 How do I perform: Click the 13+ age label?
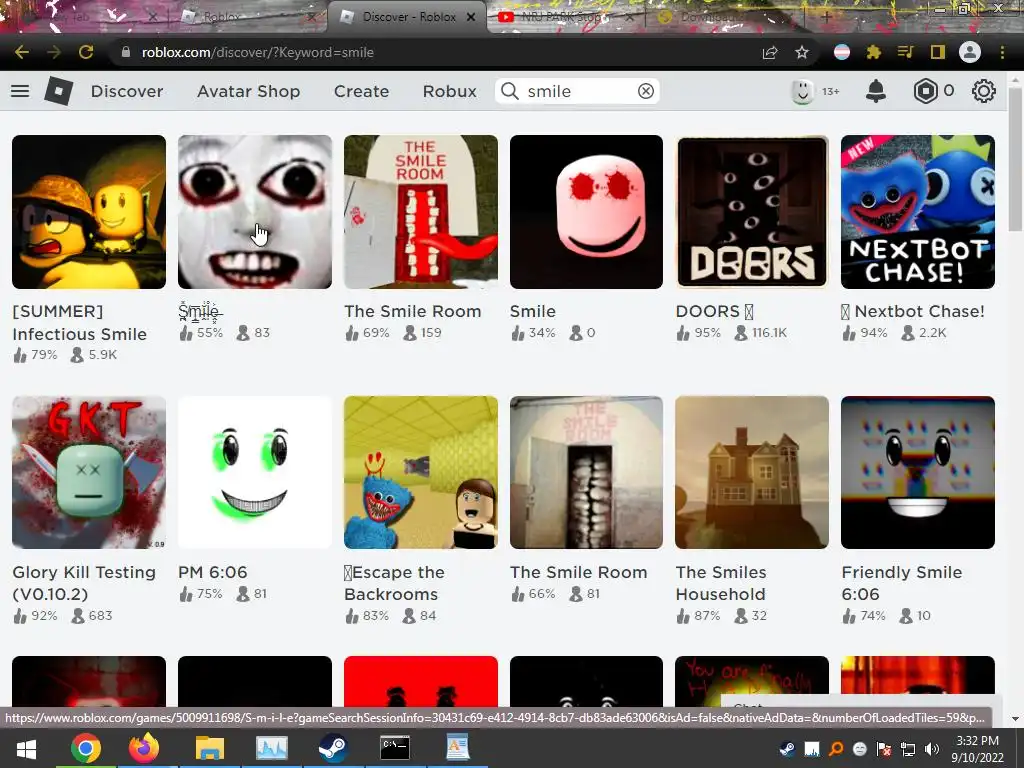831,91
